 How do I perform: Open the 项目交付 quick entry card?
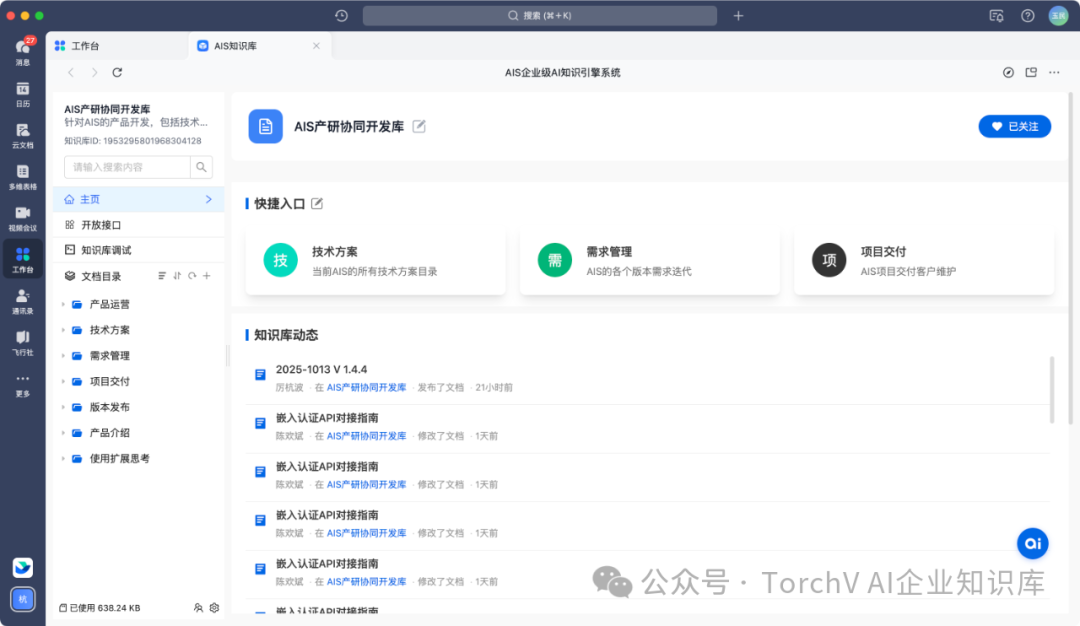point(924,260)
